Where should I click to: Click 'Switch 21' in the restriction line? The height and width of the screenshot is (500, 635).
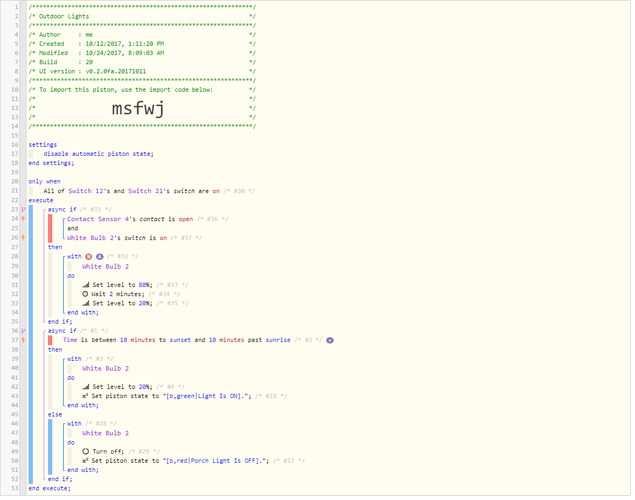point(146,191)
